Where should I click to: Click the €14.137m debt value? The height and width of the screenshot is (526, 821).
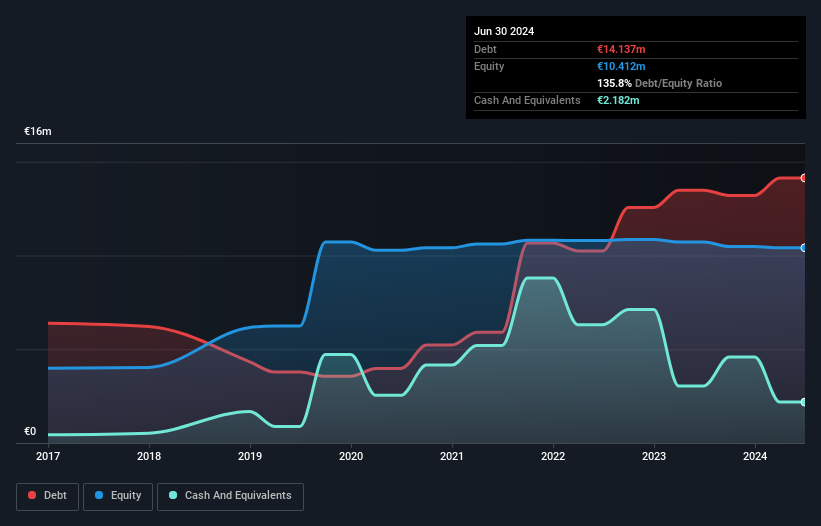click(621, 49)
